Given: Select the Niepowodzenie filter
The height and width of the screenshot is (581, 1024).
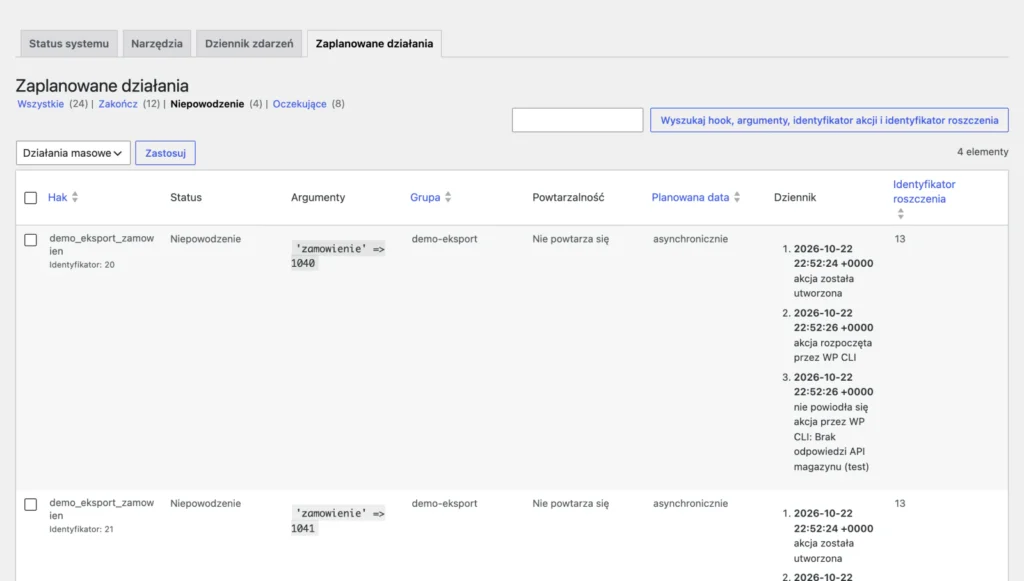Looking at the screenshot, I should (x=207, y=104).
